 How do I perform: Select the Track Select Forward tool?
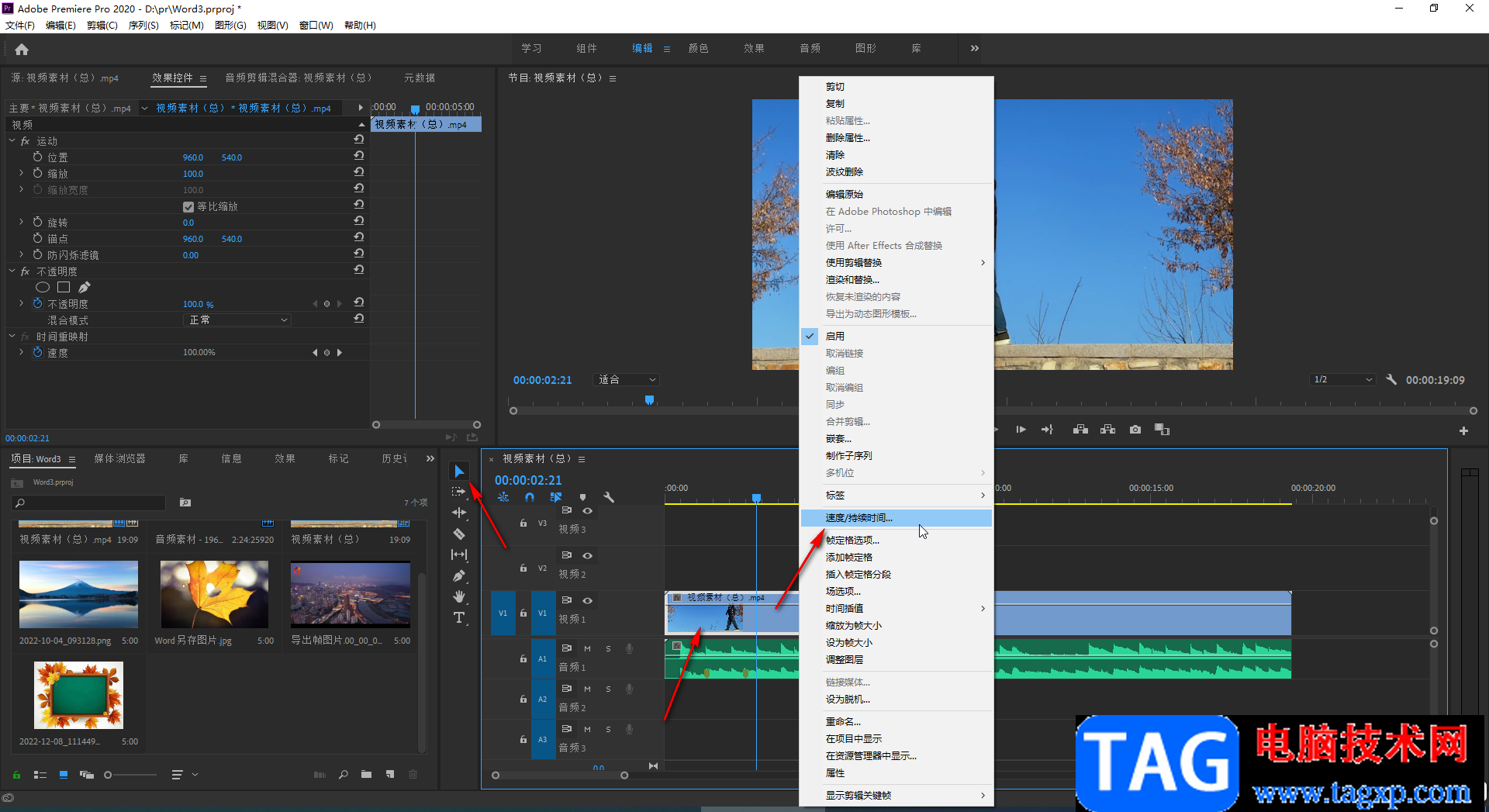[x=459, y=492]
